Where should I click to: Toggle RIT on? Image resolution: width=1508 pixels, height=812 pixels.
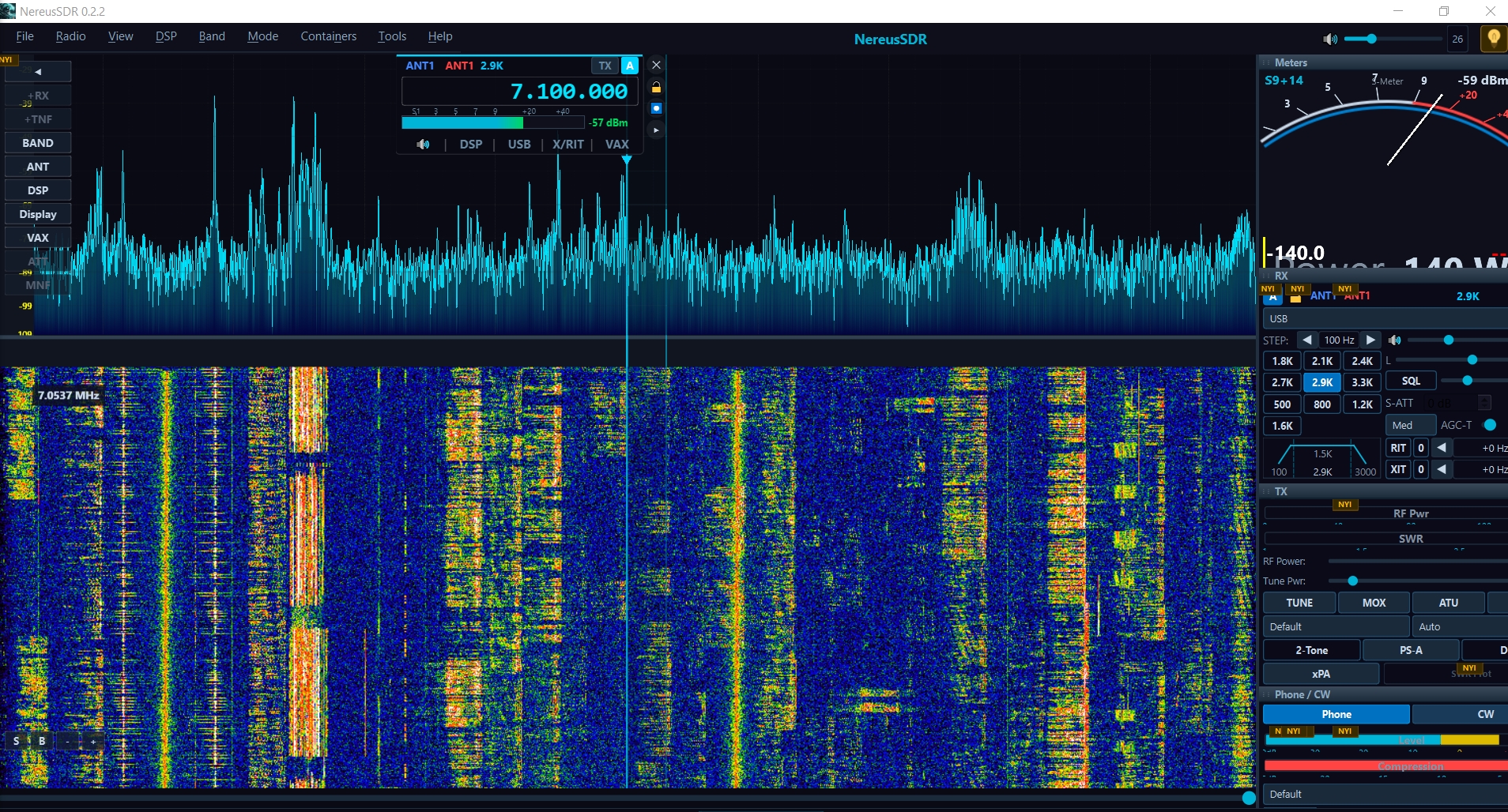(x=1398, y=448)
